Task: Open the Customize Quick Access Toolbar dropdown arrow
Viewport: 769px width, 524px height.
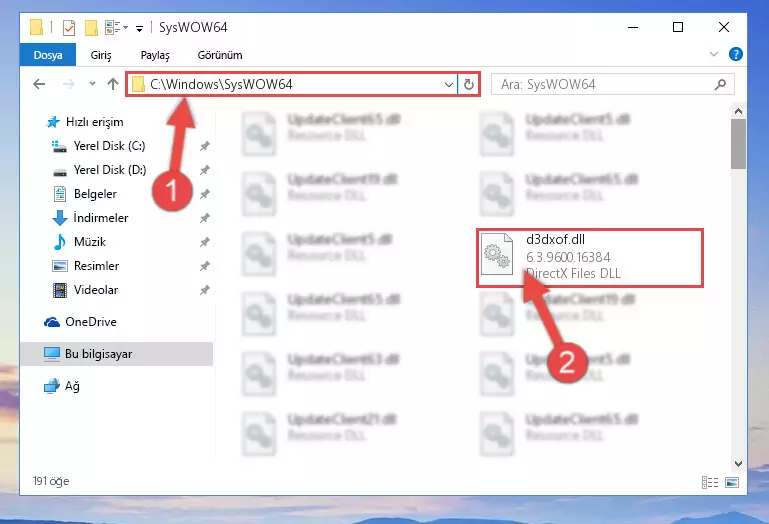Action: coord(139,28)
